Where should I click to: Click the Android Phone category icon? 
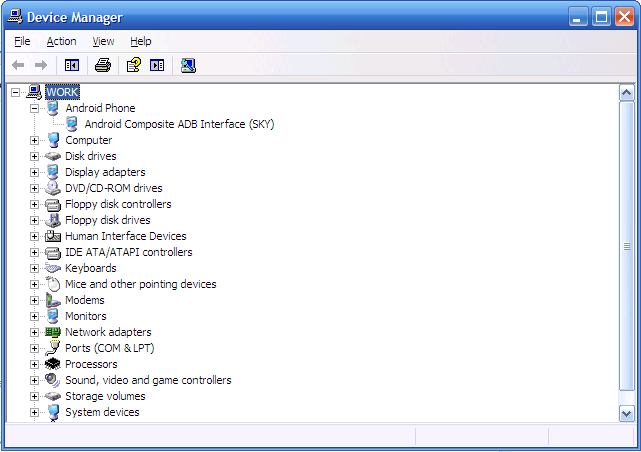click(x=53, y=108)
